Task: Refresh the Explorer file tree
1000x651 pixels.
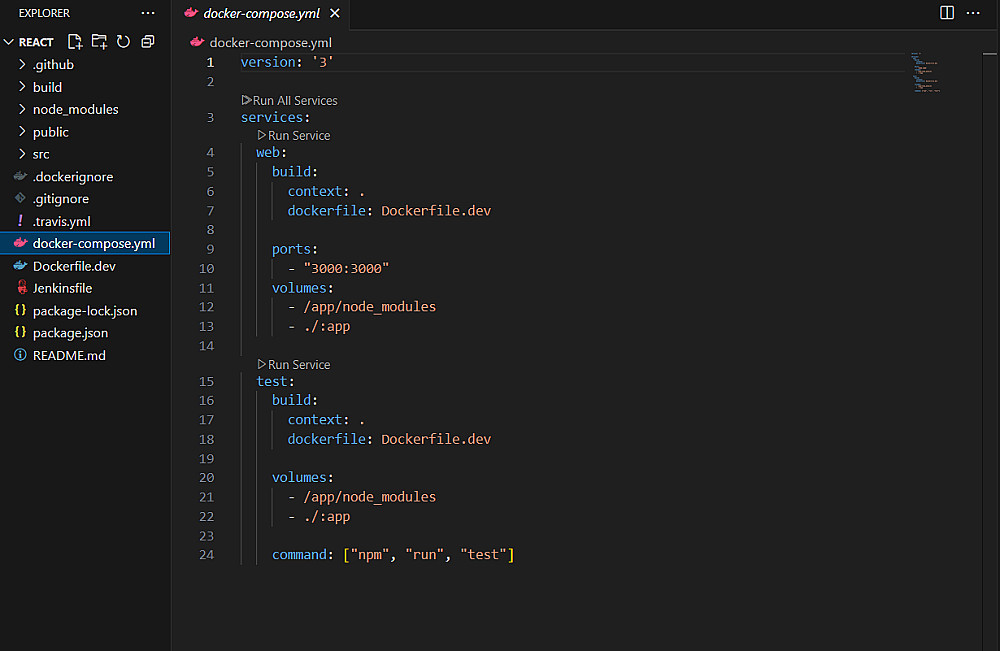Action: coord(123,42)
